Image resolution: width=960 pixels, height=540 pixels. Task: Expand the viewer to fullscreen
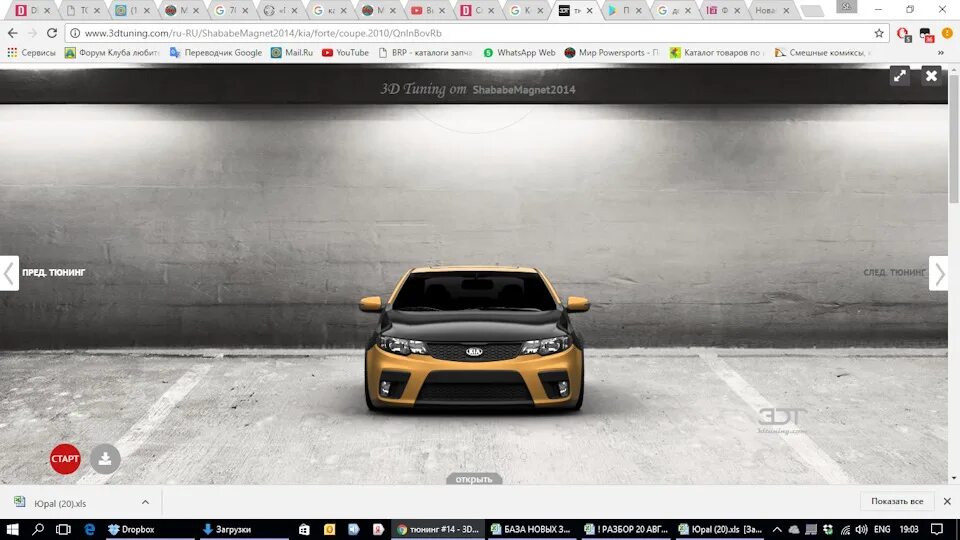899,76
